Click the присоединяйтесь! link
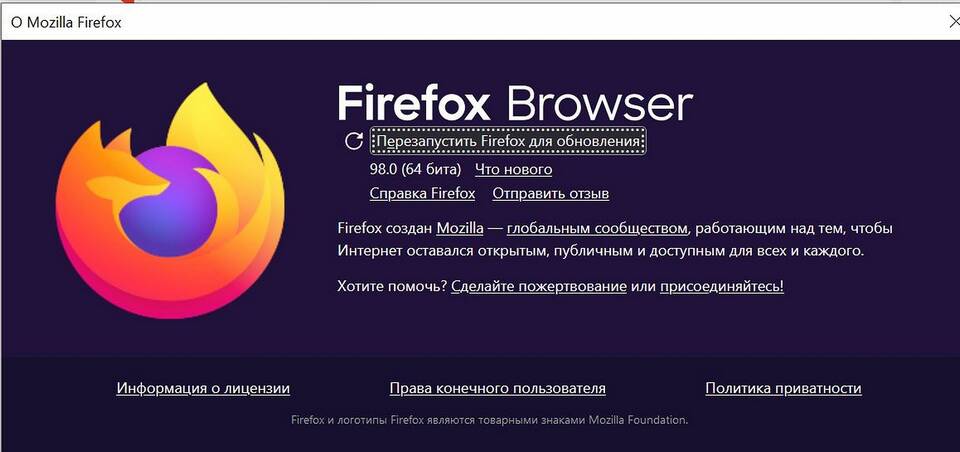Viewport: 960px width, 452px height. point(722,286)
